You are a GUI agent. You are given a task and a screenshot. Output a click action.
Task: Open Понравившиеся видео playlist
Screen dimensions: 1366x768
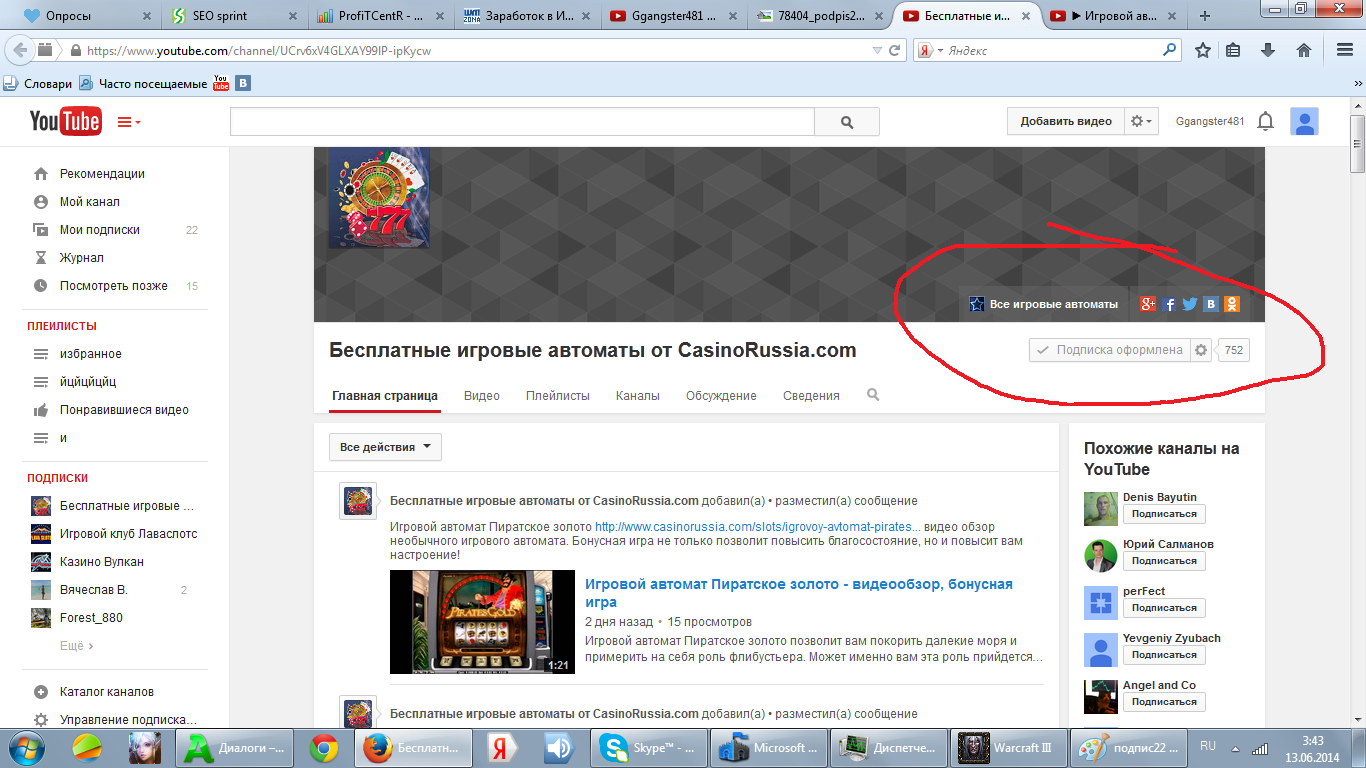124,409
